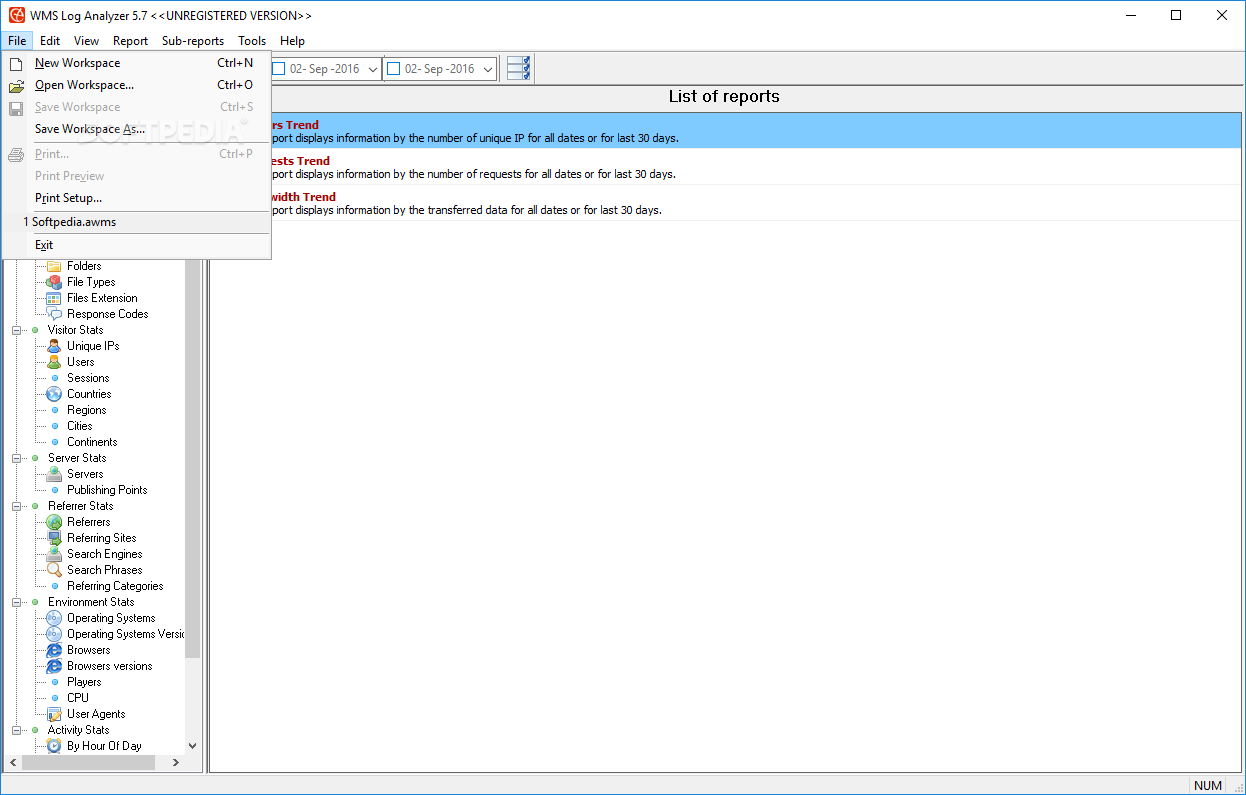
Task: Select the highlighted unique IP trend report
Action: click(725, 131)
